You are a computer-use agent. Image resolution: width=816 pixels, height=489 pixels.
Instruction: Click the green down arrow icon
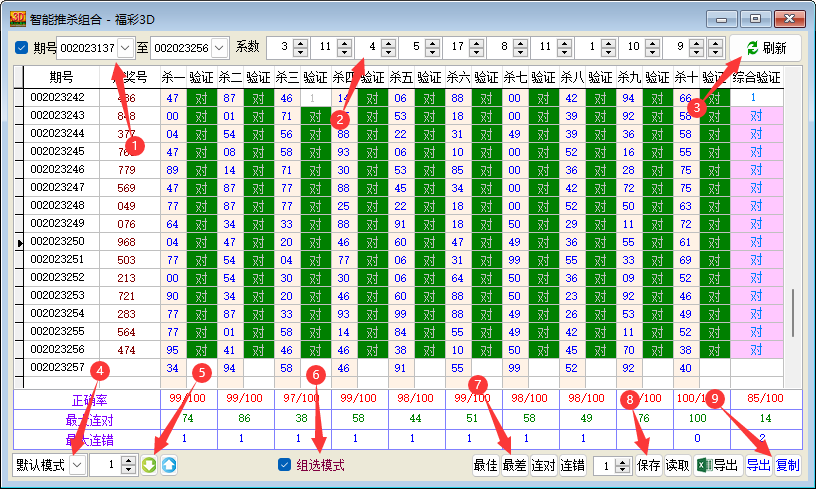click(x=149, y=465)
